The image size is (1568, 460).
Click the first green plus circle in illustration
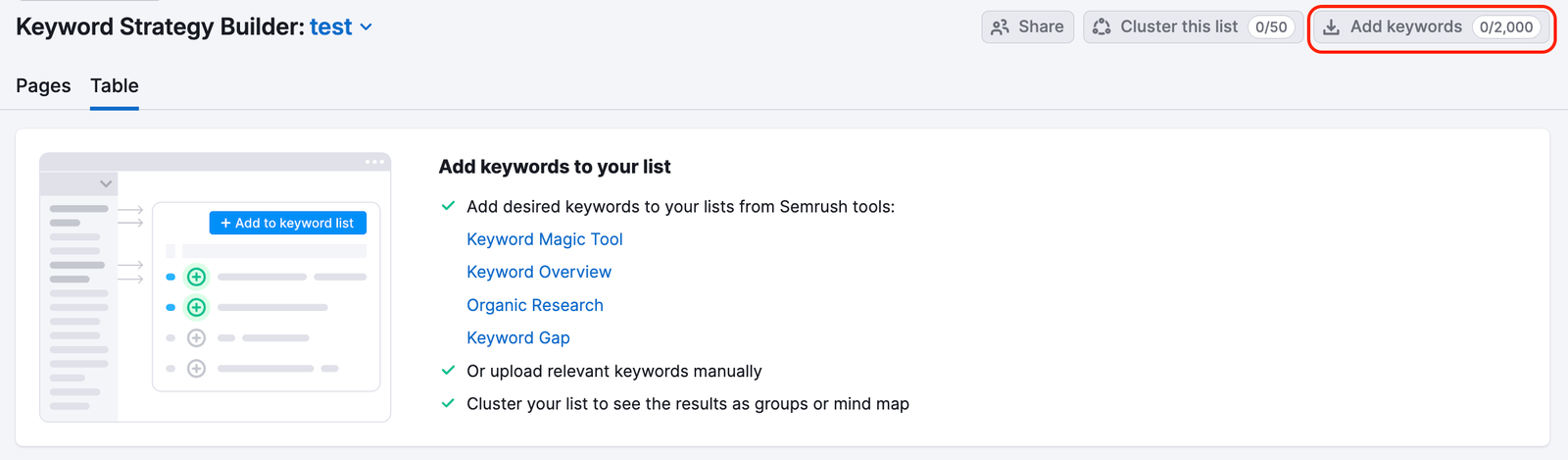(196, 277)
